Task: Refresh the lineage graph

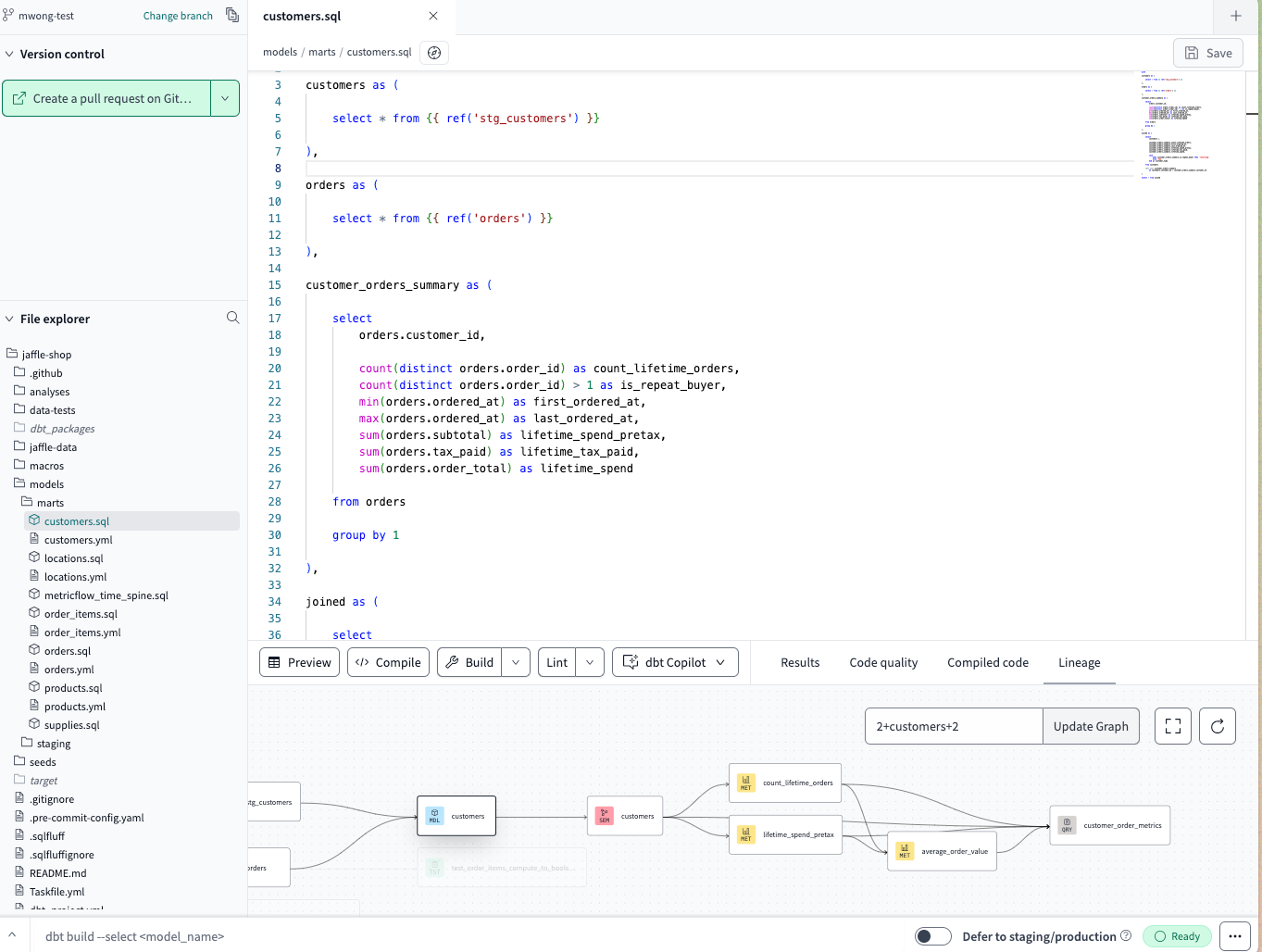Action: pos(1217,726)
